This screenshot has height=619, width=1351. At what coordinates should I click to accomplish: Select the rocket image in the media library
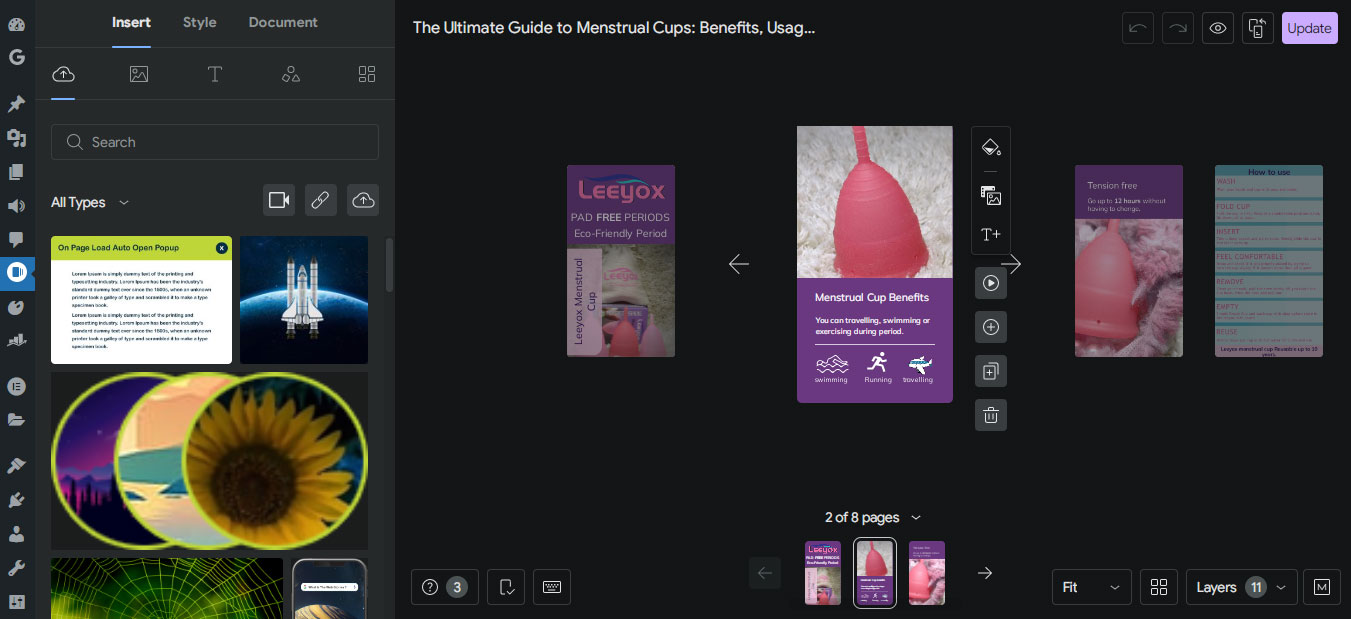(x=304, y=300)
